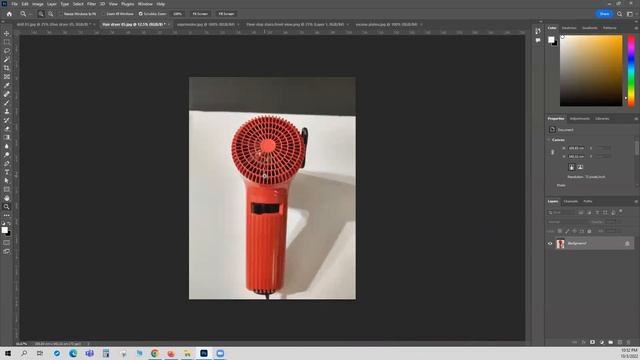Unlock the Background layer lock icon
The width and height of the screenshot is (640, 360).
[627, 244]
